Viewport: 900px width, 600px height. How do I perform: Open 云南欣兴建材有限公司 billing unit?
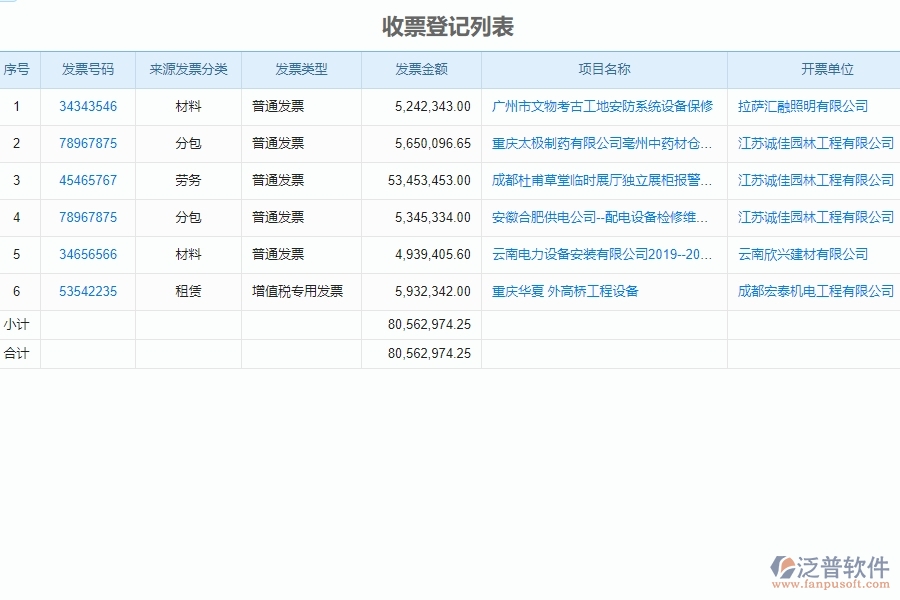[800, 254]
